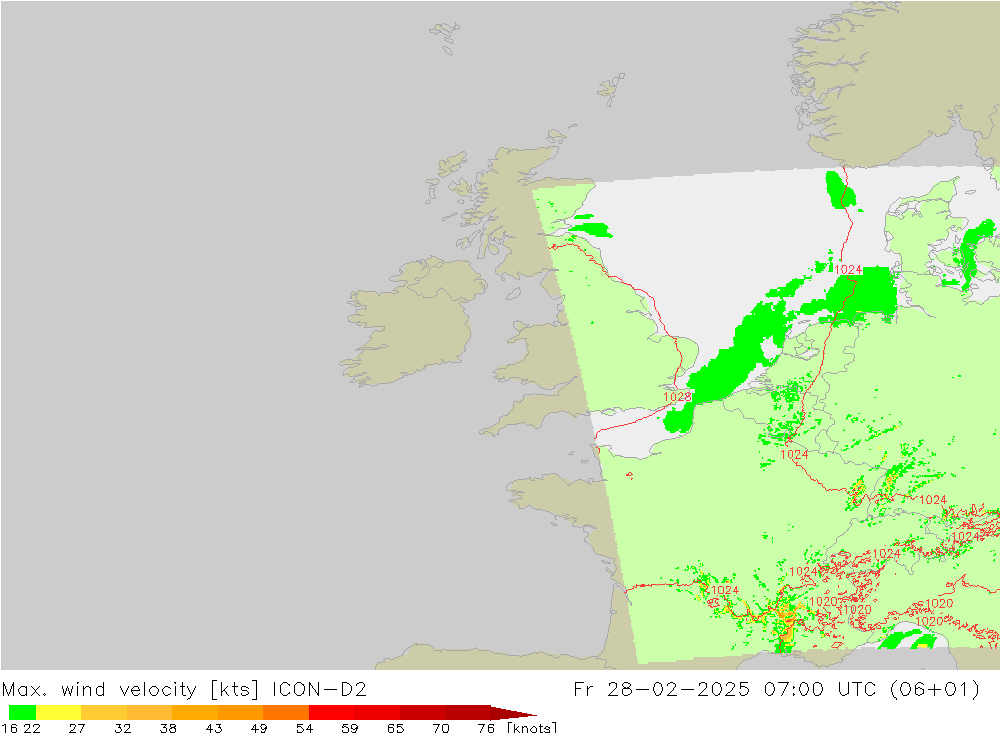Pick the 43–49 knots orange legend segment
The width and height of the screenshot is (1000, 733).
[x=240, y=713]
